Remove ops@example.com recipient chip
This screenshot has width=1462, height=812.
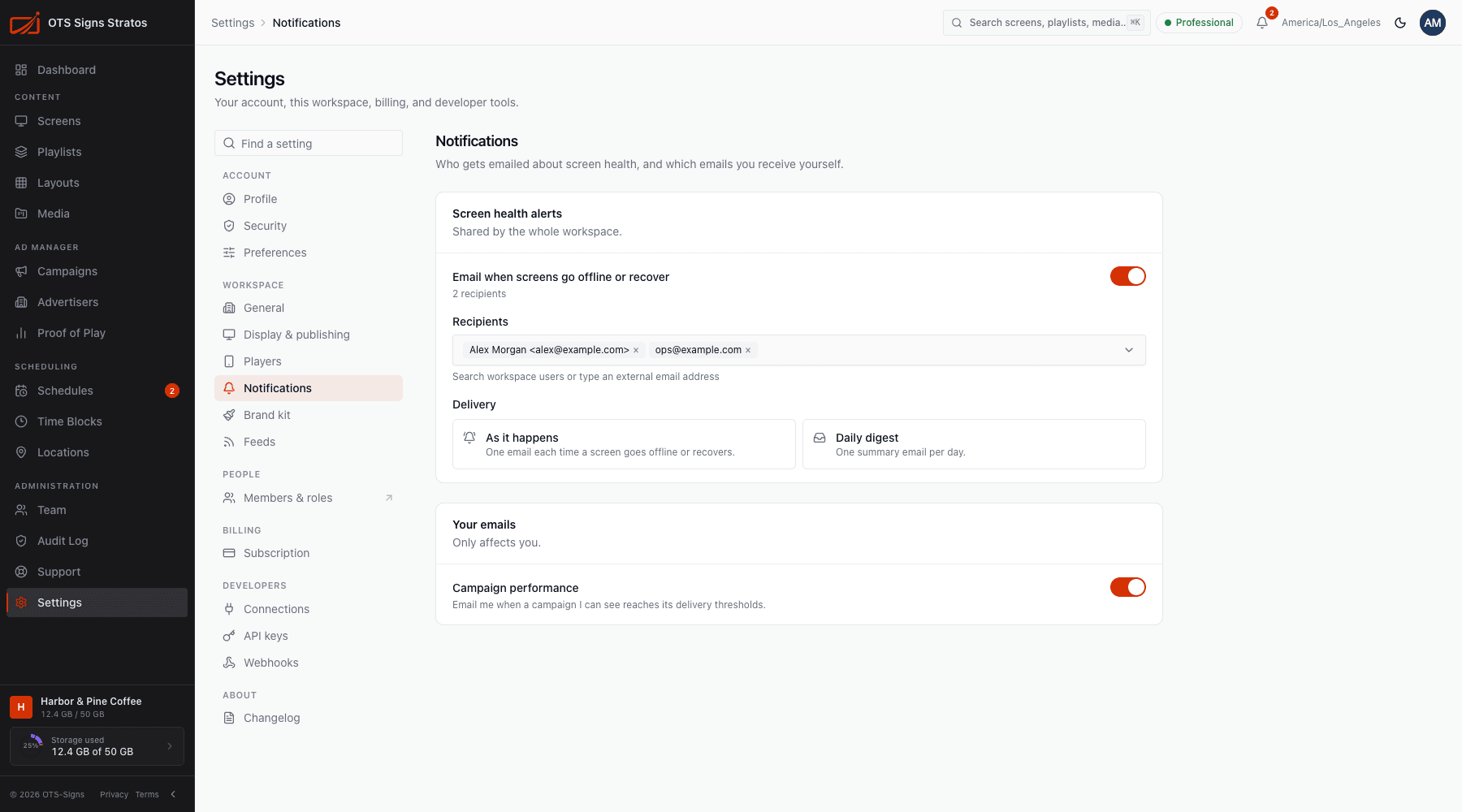748,351
